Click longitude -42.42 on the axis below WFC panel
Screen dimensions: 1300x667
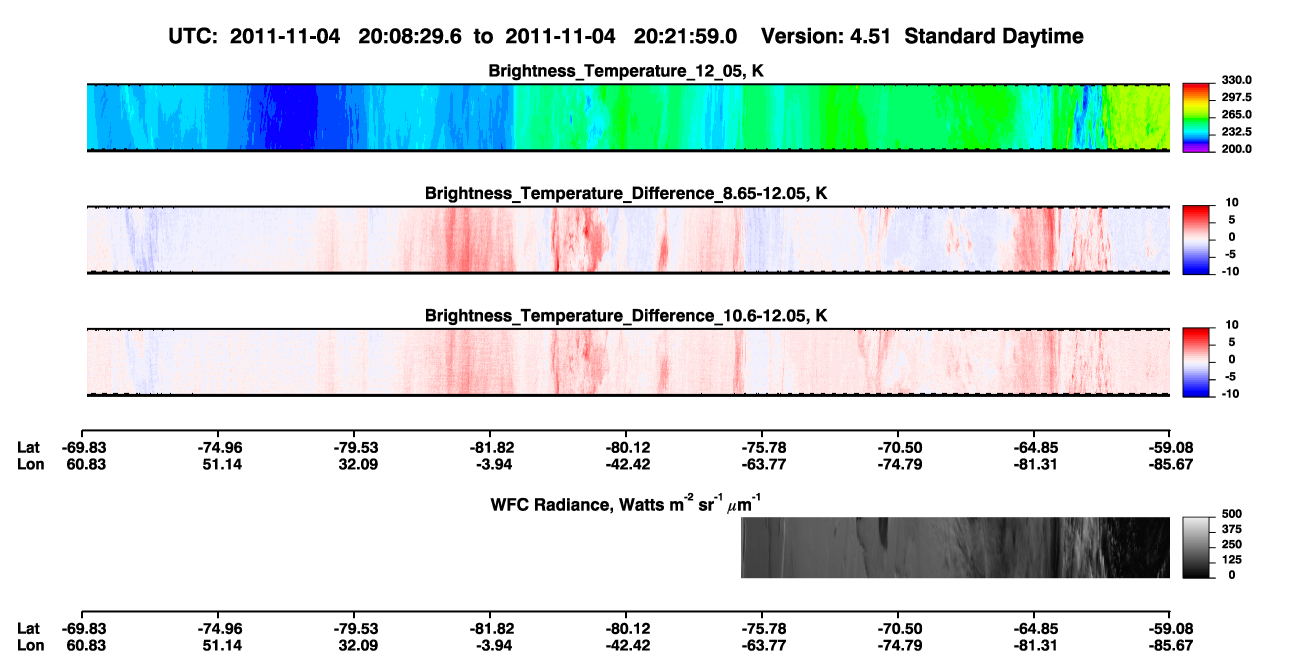point(626,644)
